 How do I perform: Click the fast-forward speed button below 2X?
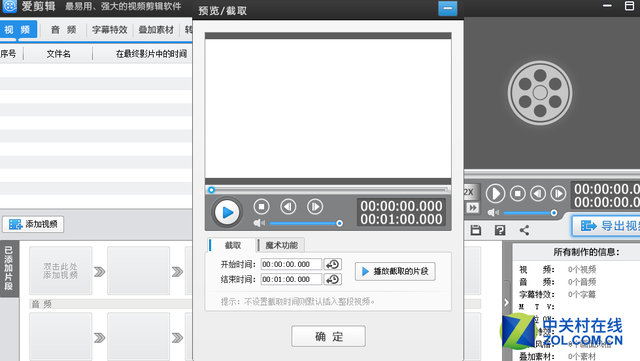pyautogui.click(x=472, y=208)
